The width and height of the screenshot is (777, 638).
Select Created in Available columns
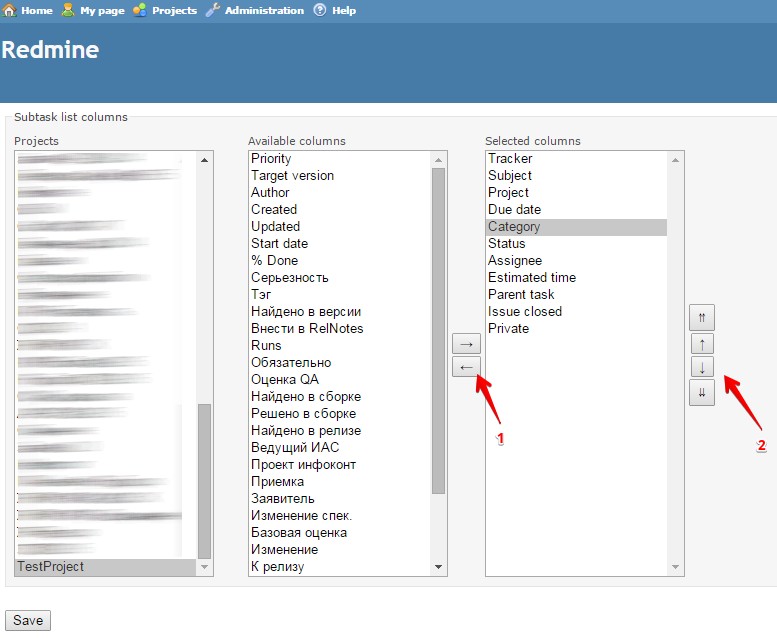(340, 209)
